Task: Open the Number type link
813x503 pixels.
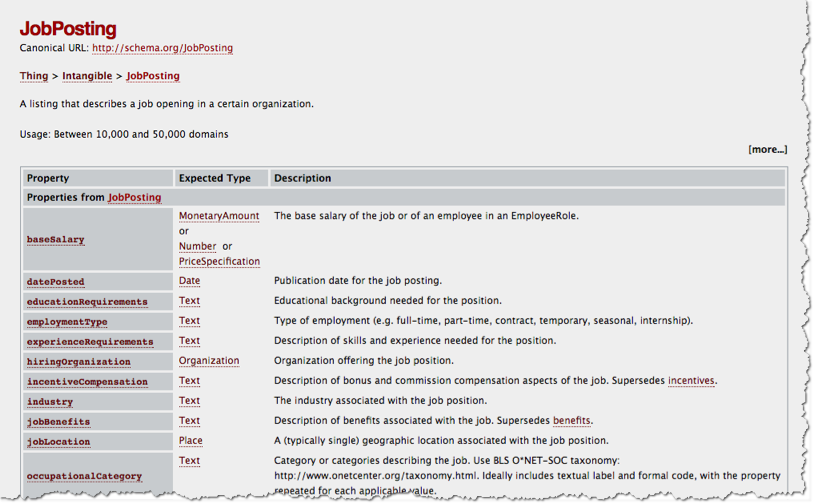Action: pos(198,246)
